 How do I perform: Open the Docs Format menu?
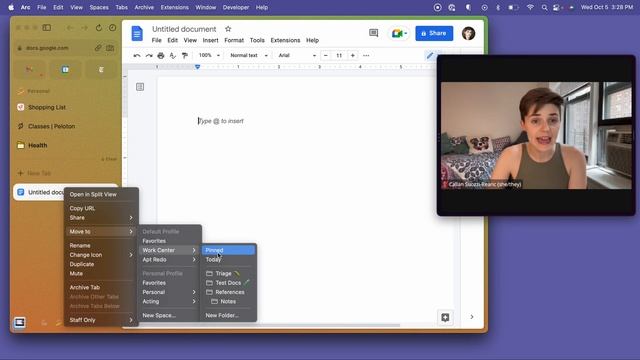(x=234, y=40)
